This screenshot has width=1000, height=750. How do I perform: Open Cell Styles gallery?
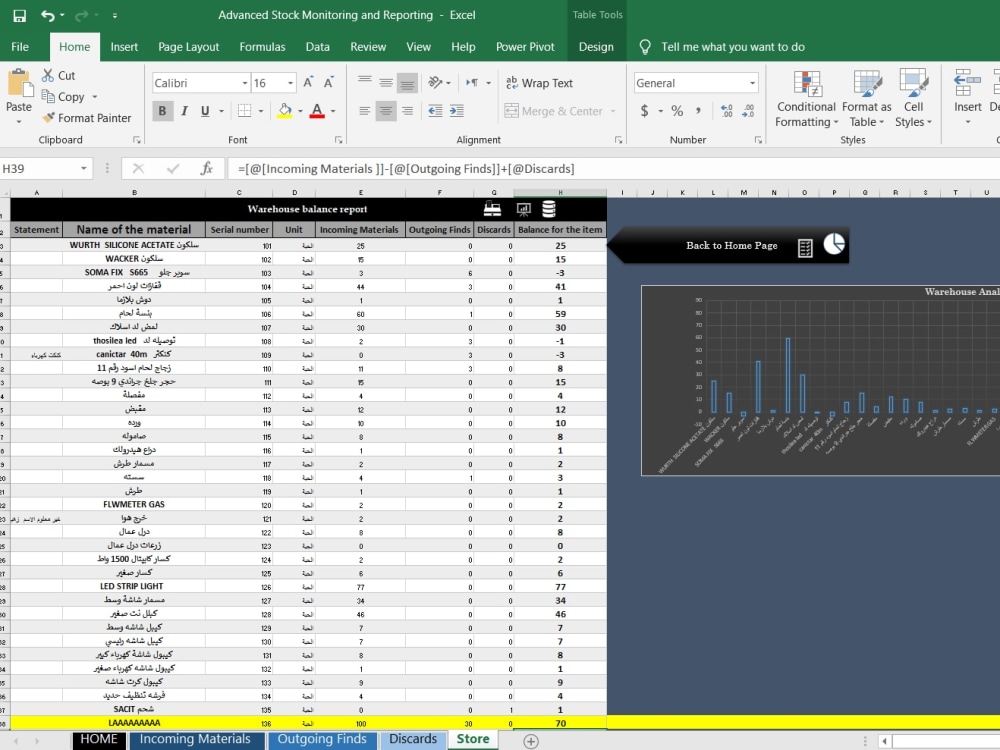[x=913, y=99]
